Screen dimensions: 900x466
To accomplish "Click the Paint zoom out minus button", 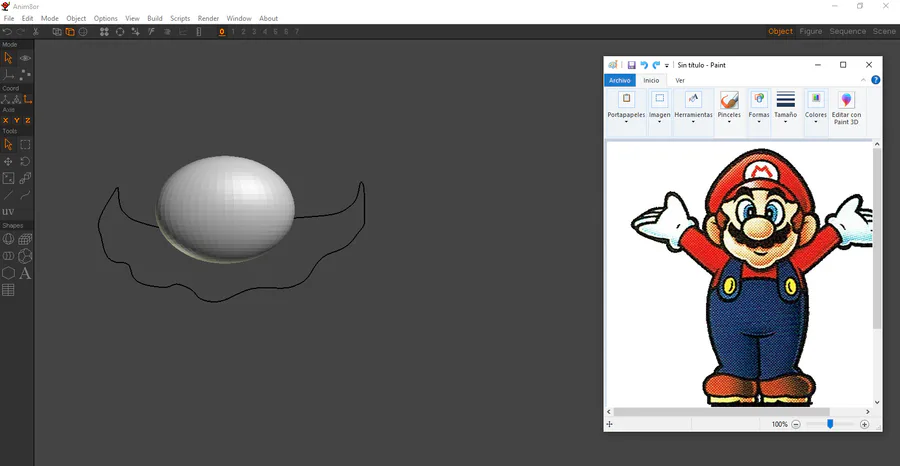I will click(796, 425).
